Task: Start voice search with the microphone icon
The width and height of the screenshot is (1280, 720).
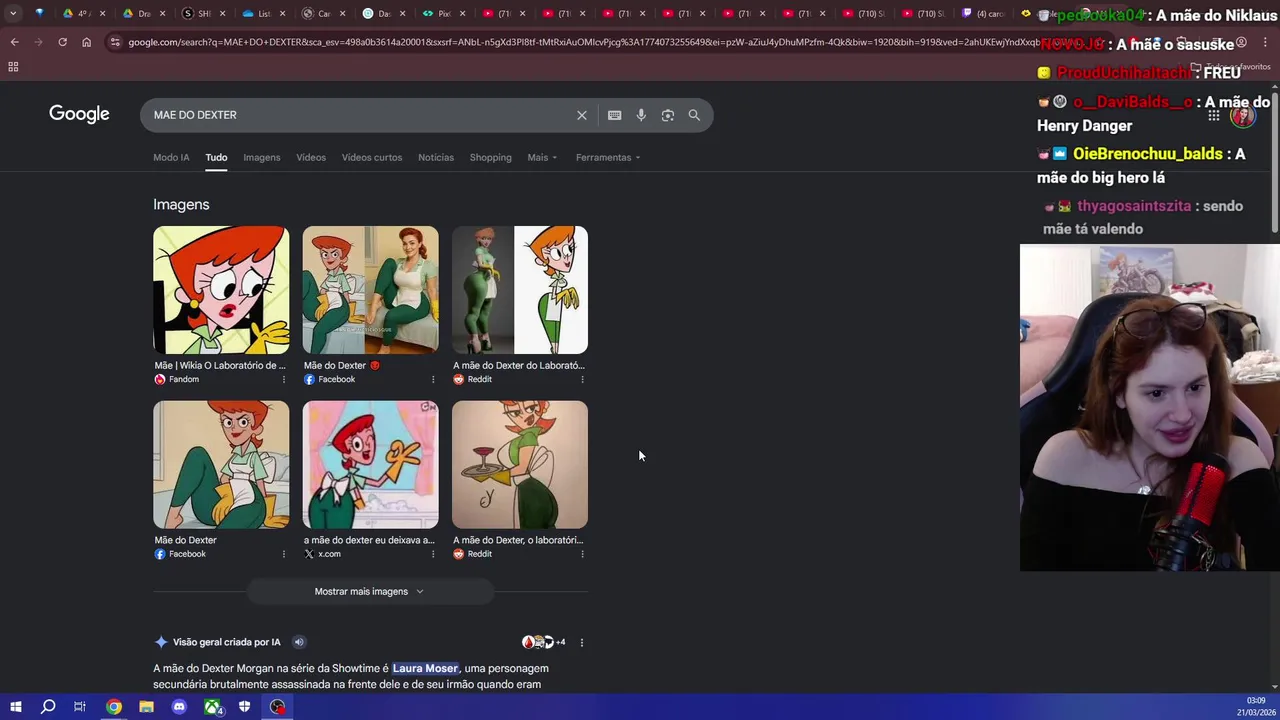Action: [x=641, y=115]
